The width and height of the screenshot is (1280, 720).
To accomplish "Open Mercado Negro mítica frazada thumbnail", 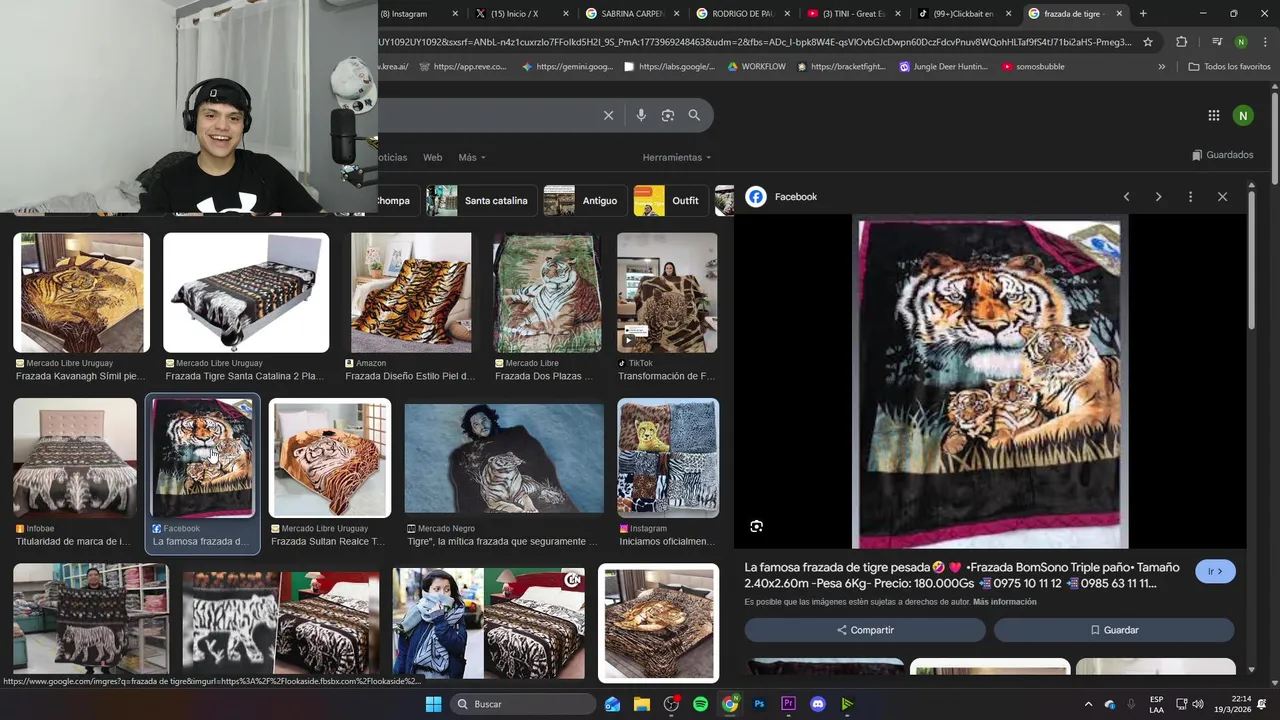I will [504, 458].
